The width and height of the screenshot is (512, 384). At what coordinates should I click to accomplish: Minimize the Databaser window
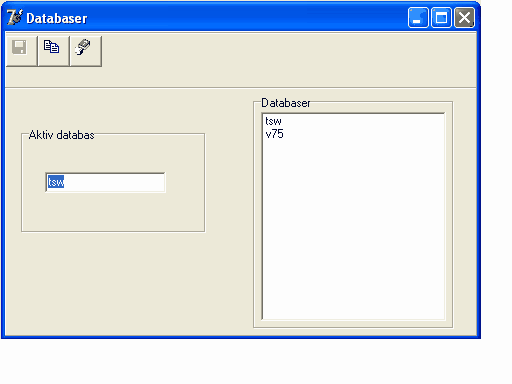tap(418, 18)
